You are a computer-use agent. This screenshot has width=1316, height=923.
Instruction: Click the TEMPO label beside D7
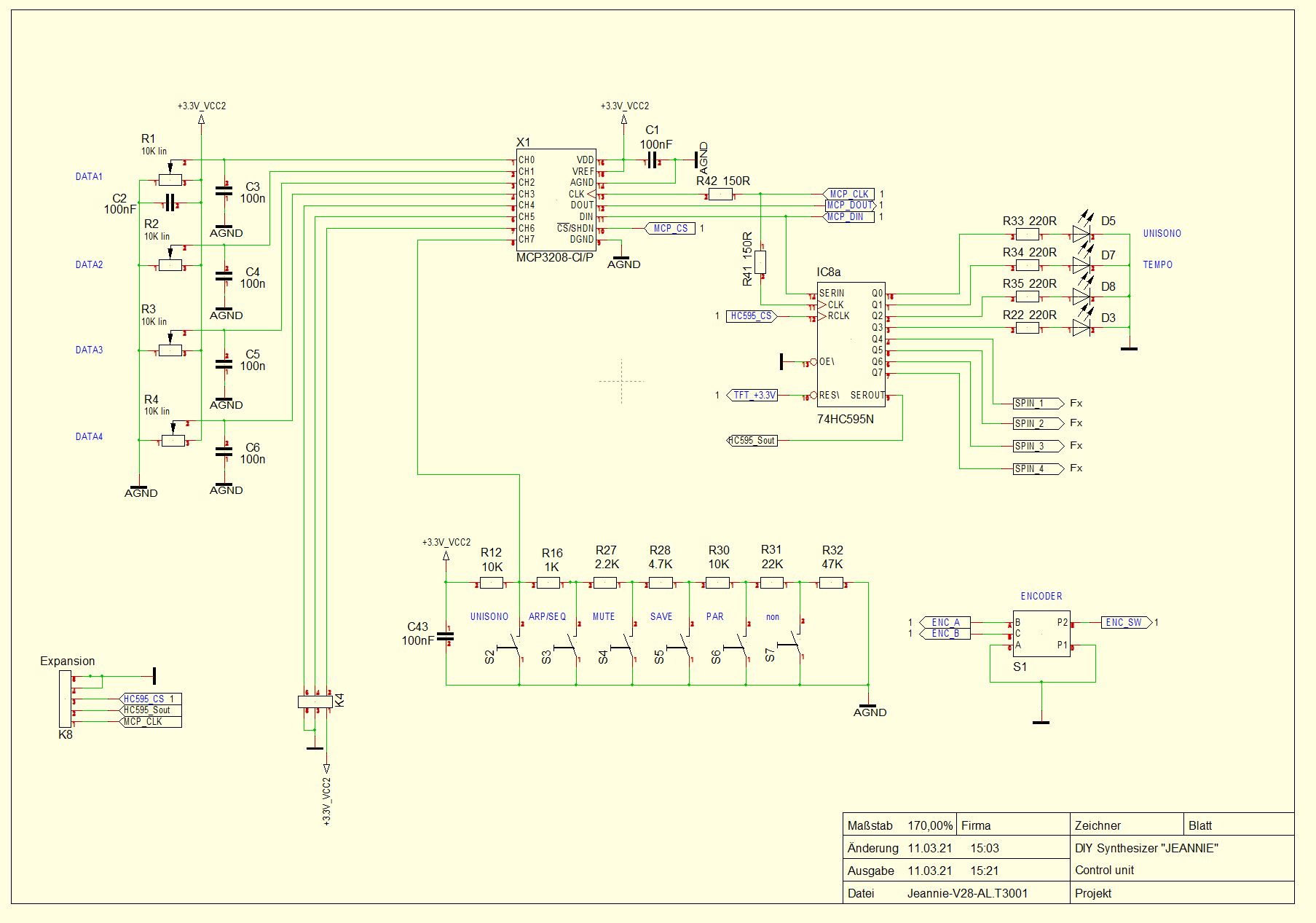1158,265
